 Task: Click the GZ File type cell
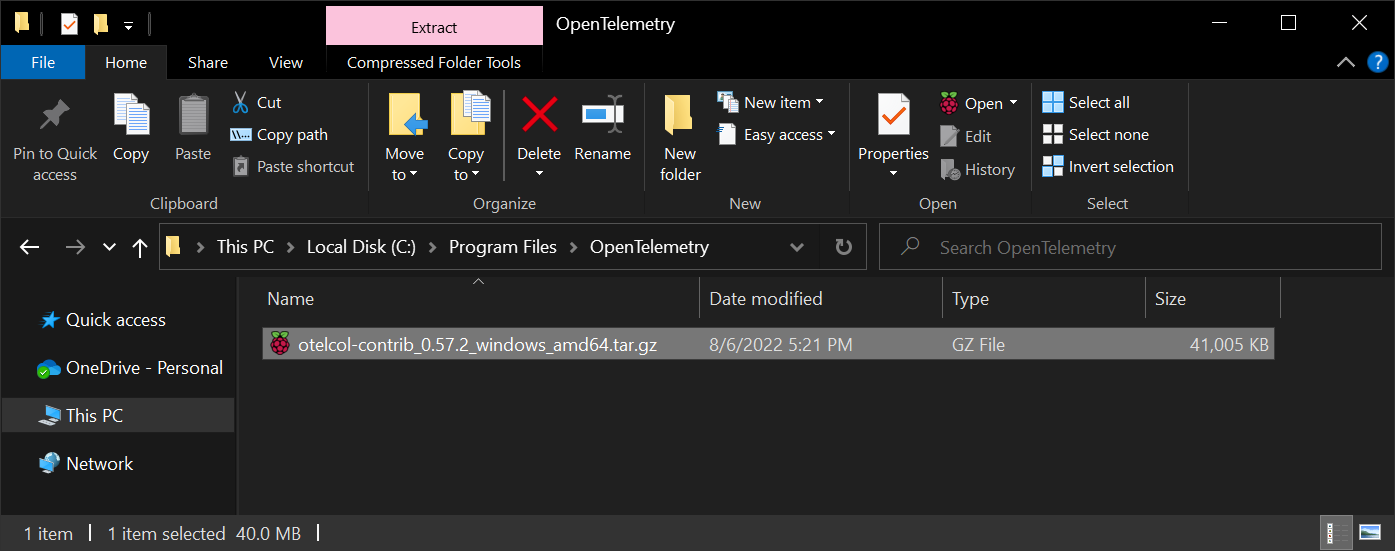979,345
